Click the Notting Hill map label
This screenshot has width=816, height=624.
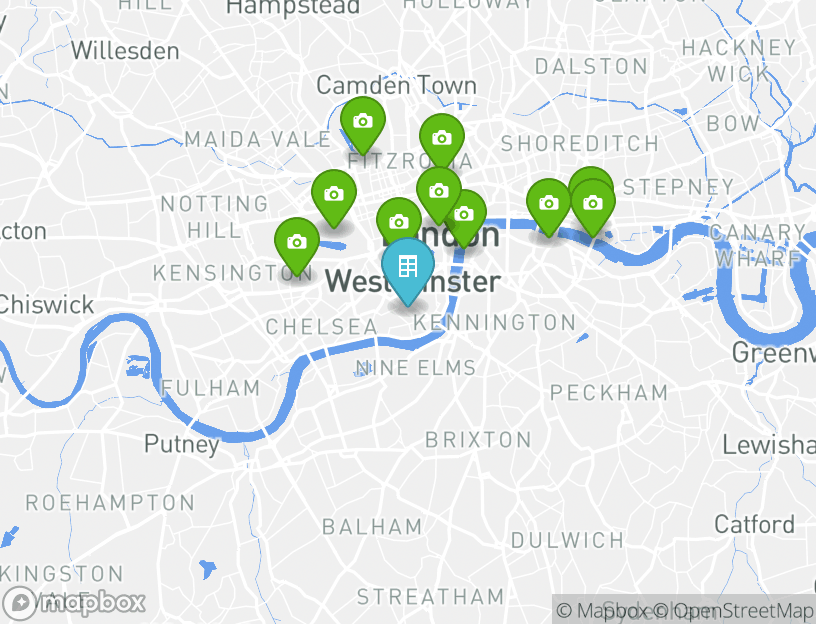pyautogui.click(x=214, y=217)
